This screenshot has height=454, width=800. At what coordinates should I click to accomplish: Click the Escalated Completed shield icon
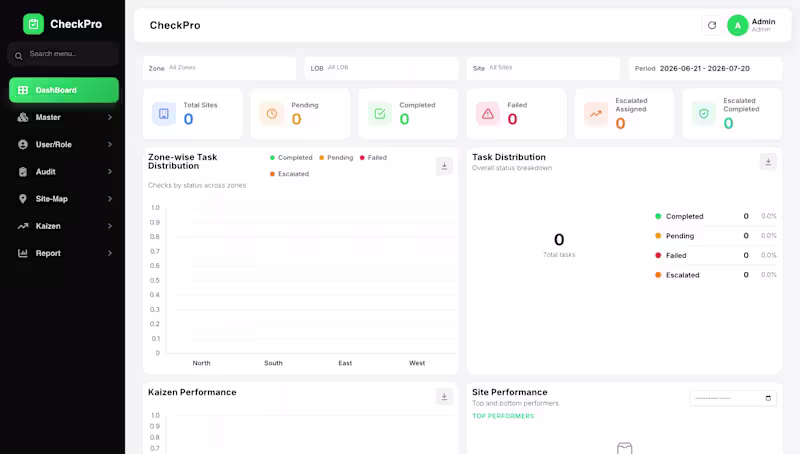(704, 114)
